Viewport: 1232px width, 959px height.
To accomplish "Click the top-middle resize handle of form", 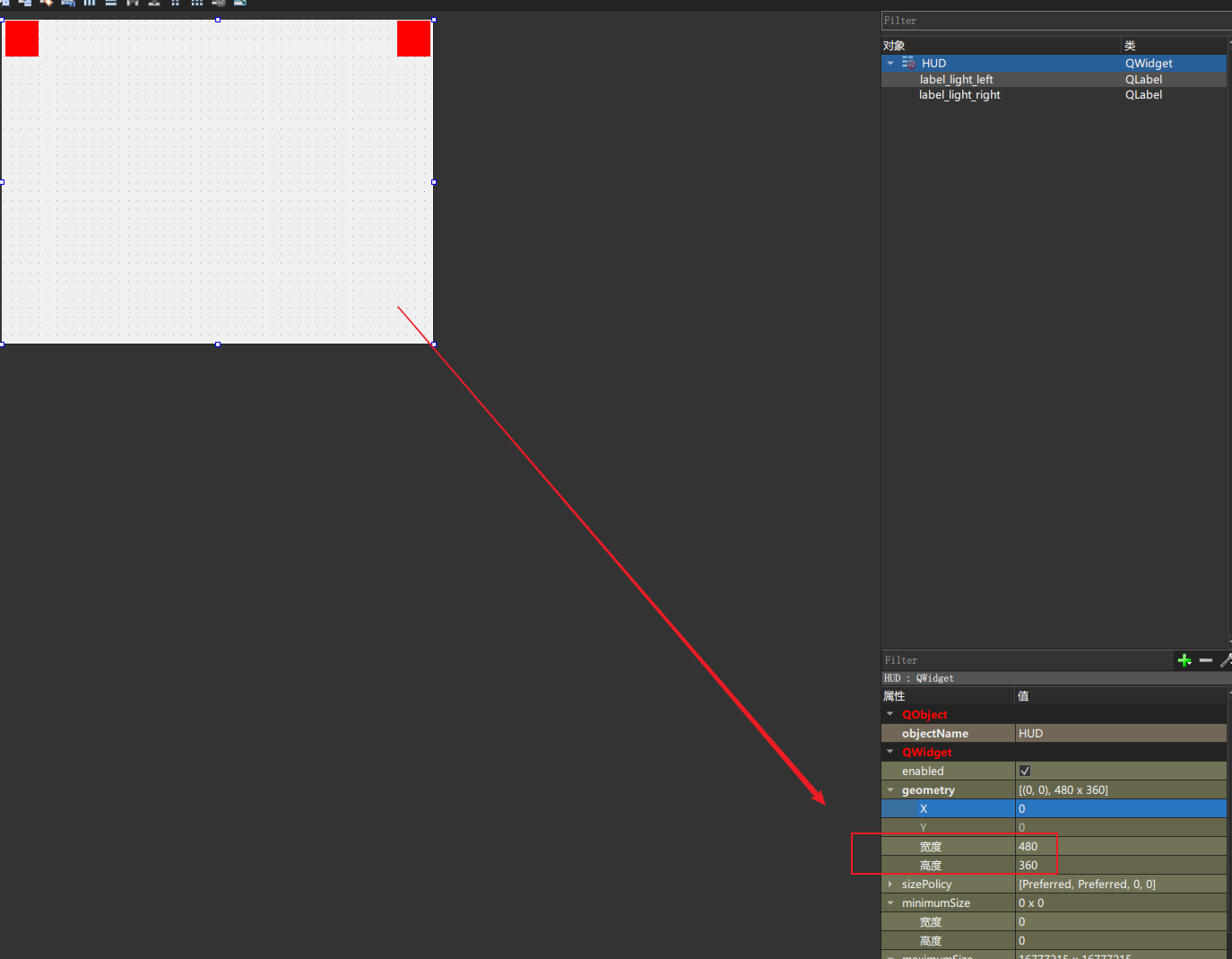I will coord(217,19).
